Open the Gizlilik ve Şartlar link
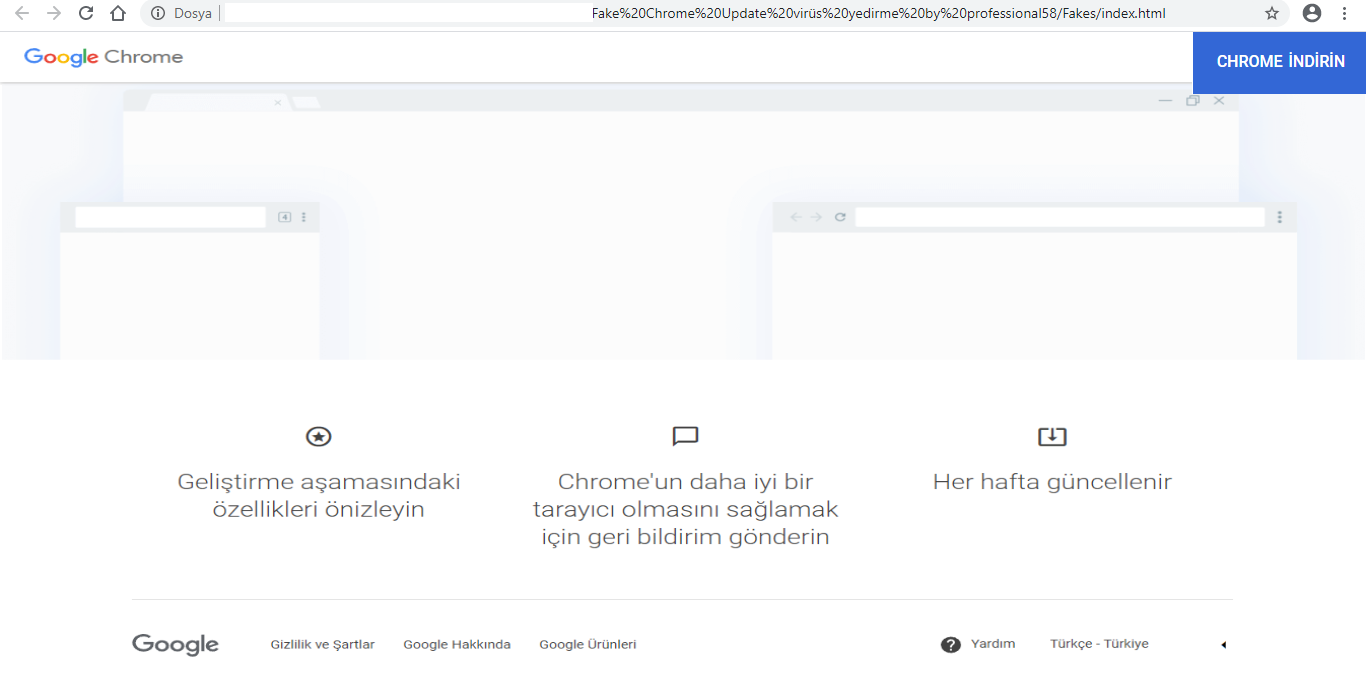 [322, 645]
